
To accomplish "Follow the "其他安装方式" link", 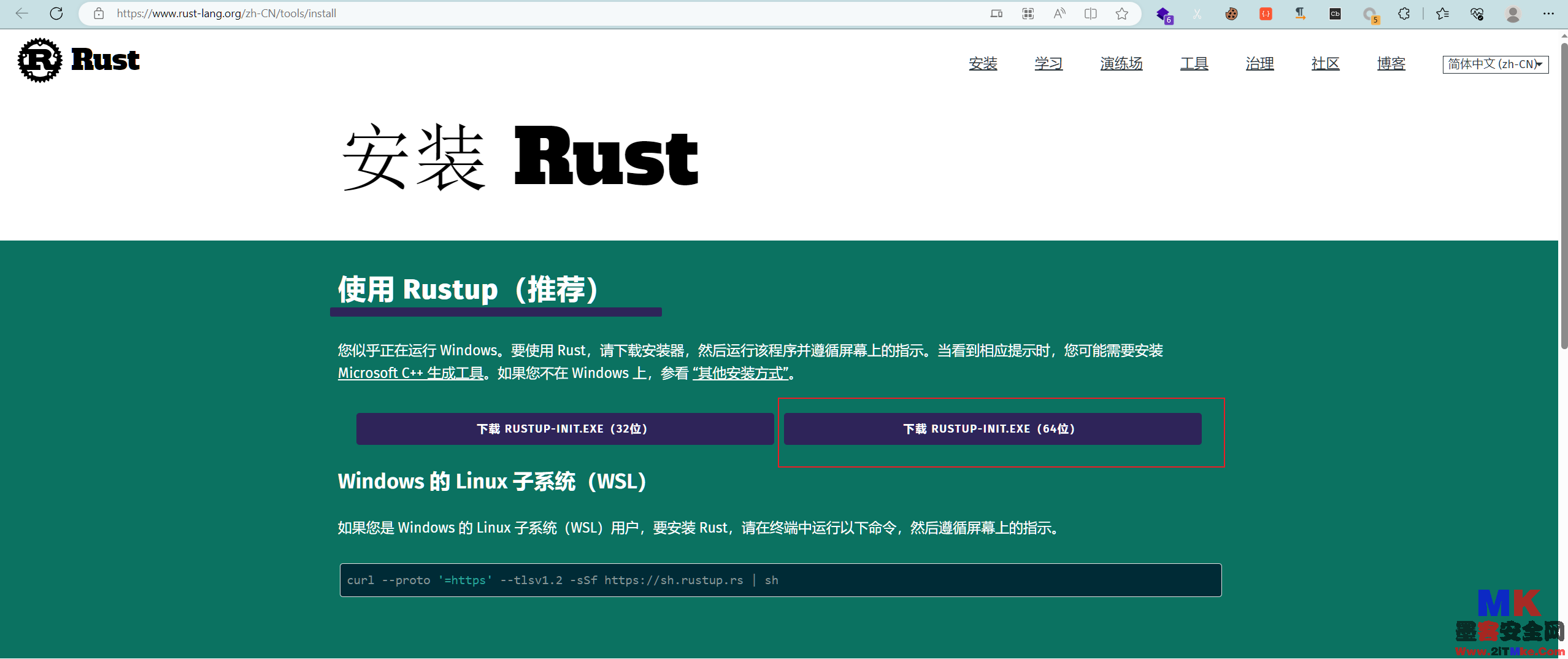I will (x=740, y=373).
